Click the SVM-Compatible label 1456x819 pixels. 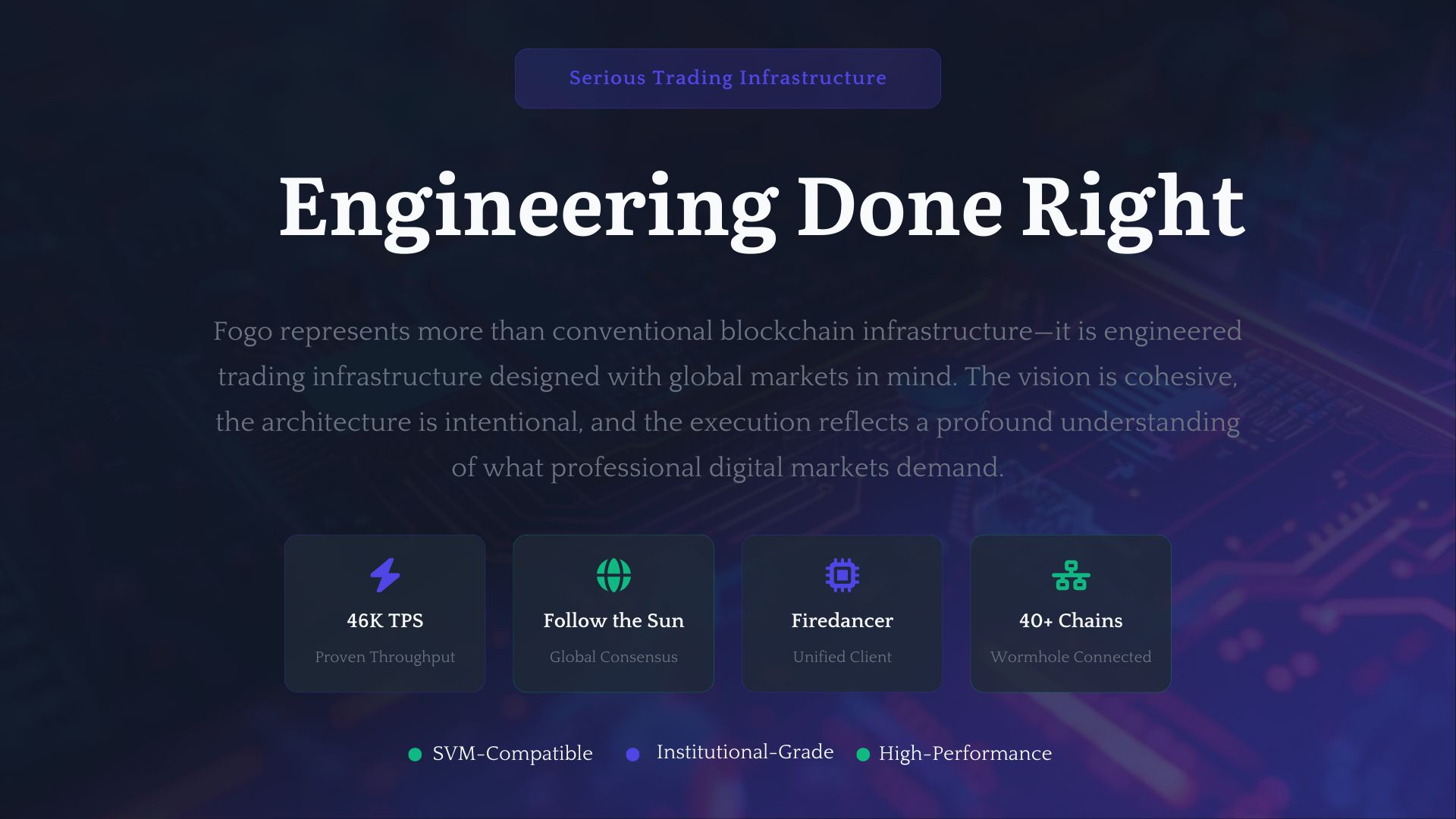[512, 753]
